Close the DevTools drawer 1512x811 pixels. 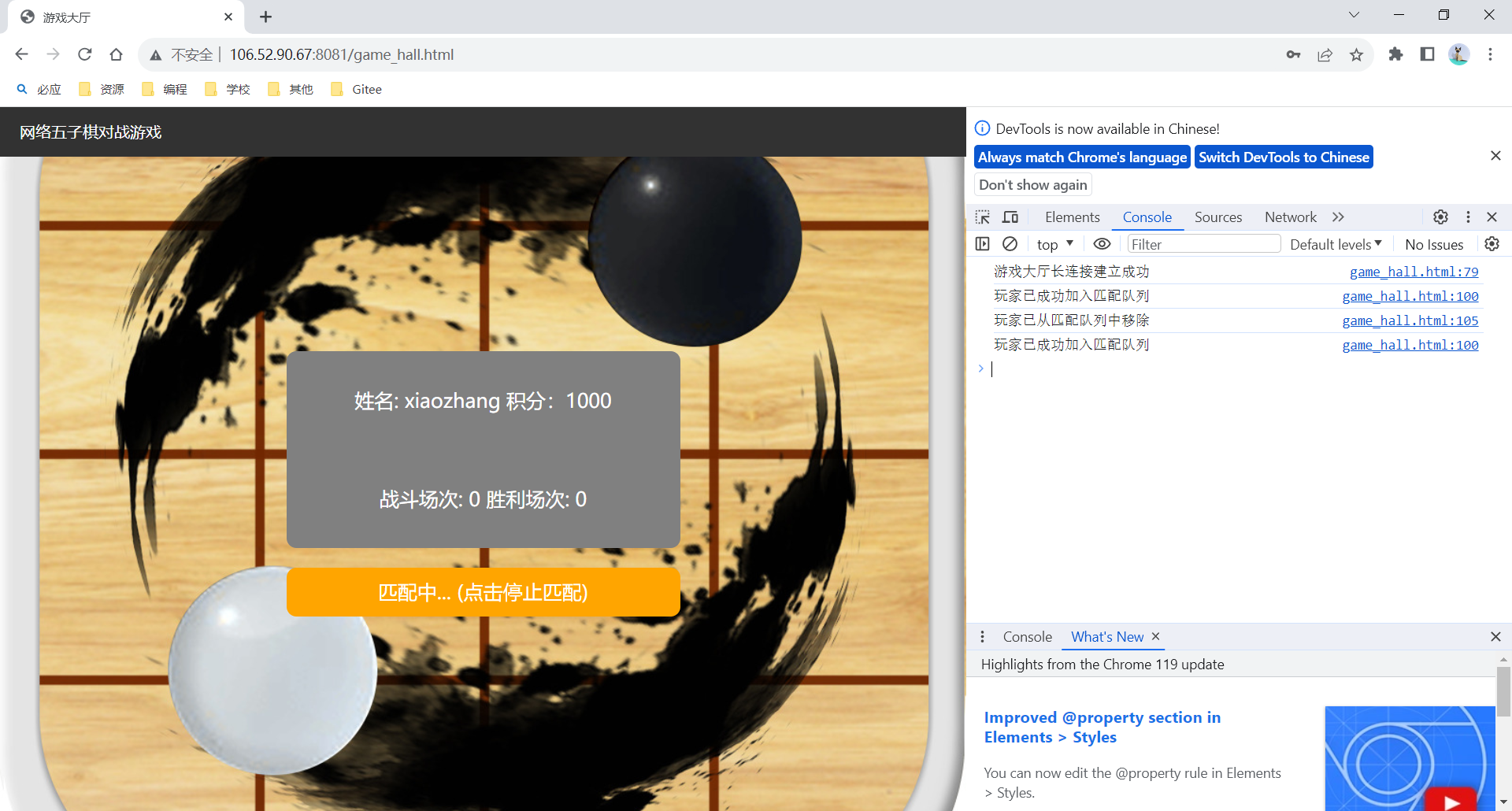[x=1495, y=636]
